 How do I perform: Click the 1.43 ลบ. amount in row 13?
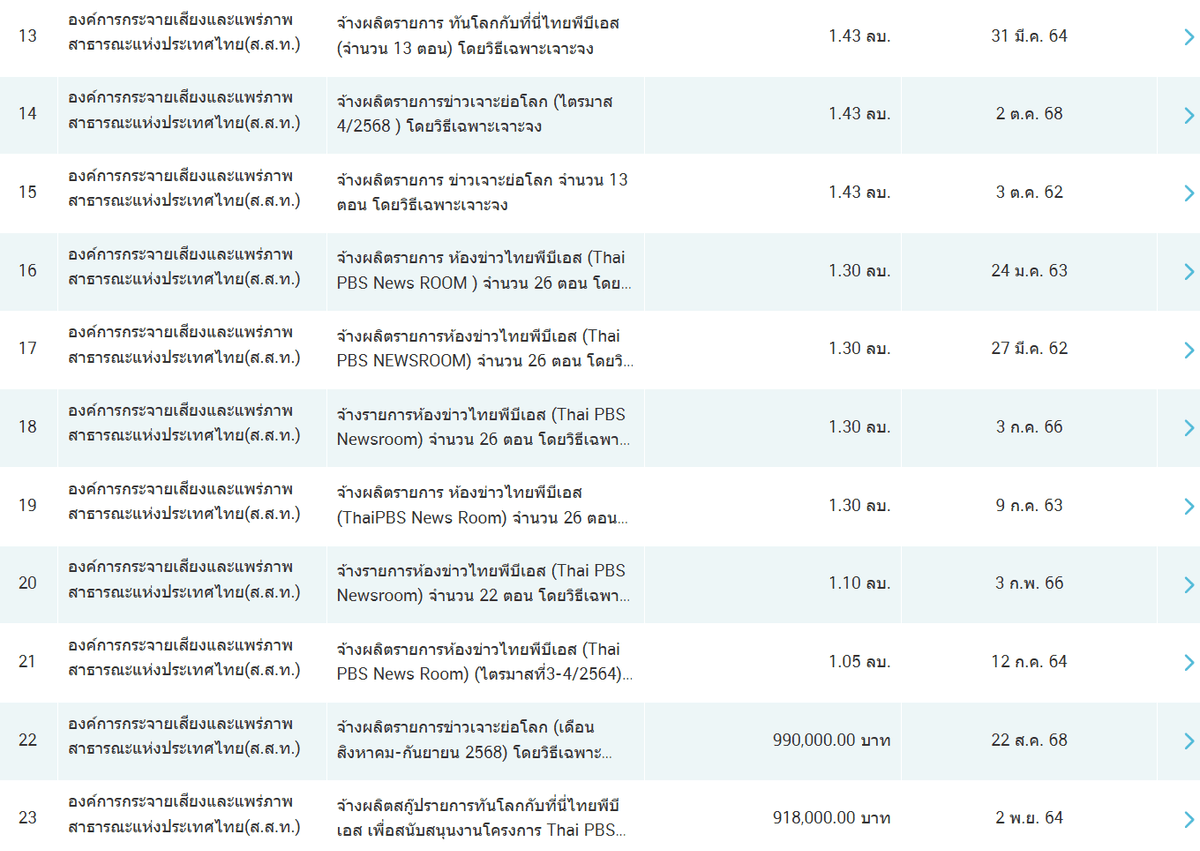point(859,36)
